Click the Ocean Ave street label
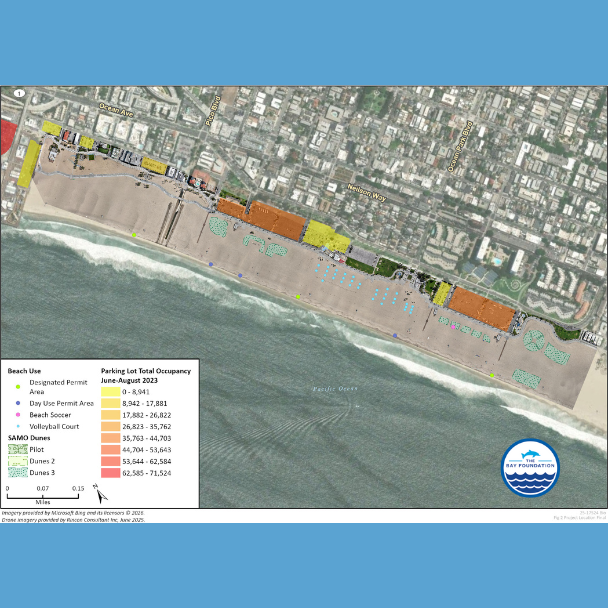 pos(115,108)
